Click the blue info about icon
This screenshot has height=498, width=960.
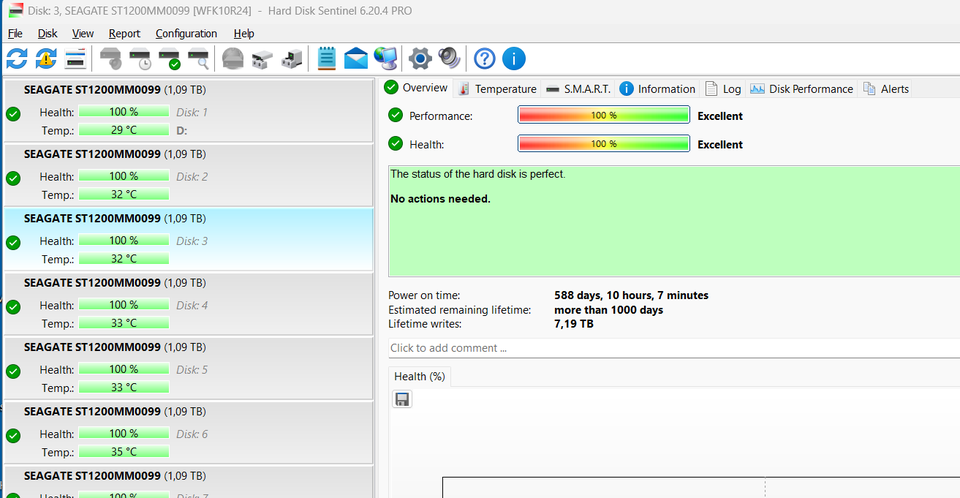[514, 59]
